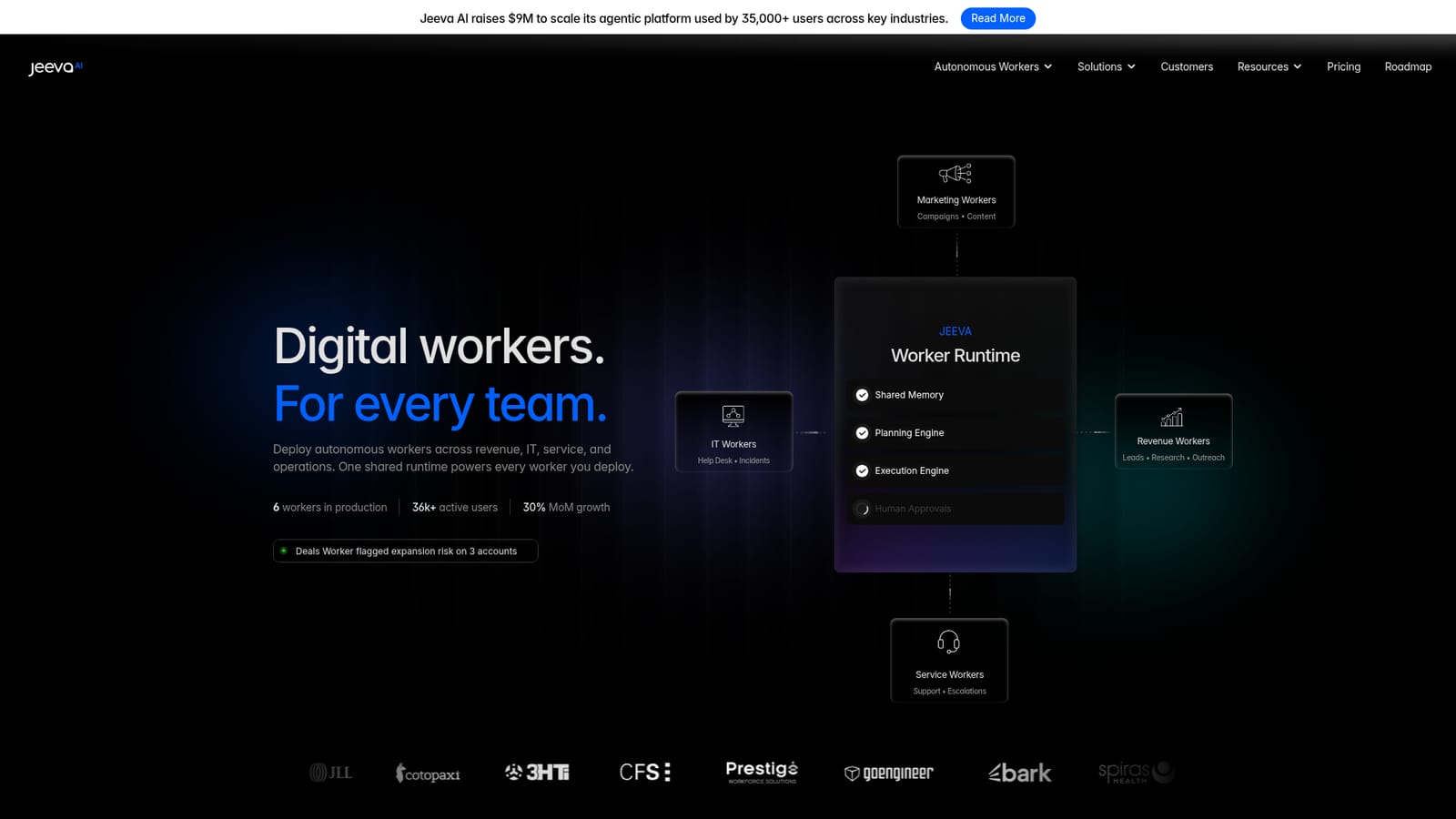Click the 'Deploy autonomous workers' description paragraph
1456x819 pixels.
453,458
